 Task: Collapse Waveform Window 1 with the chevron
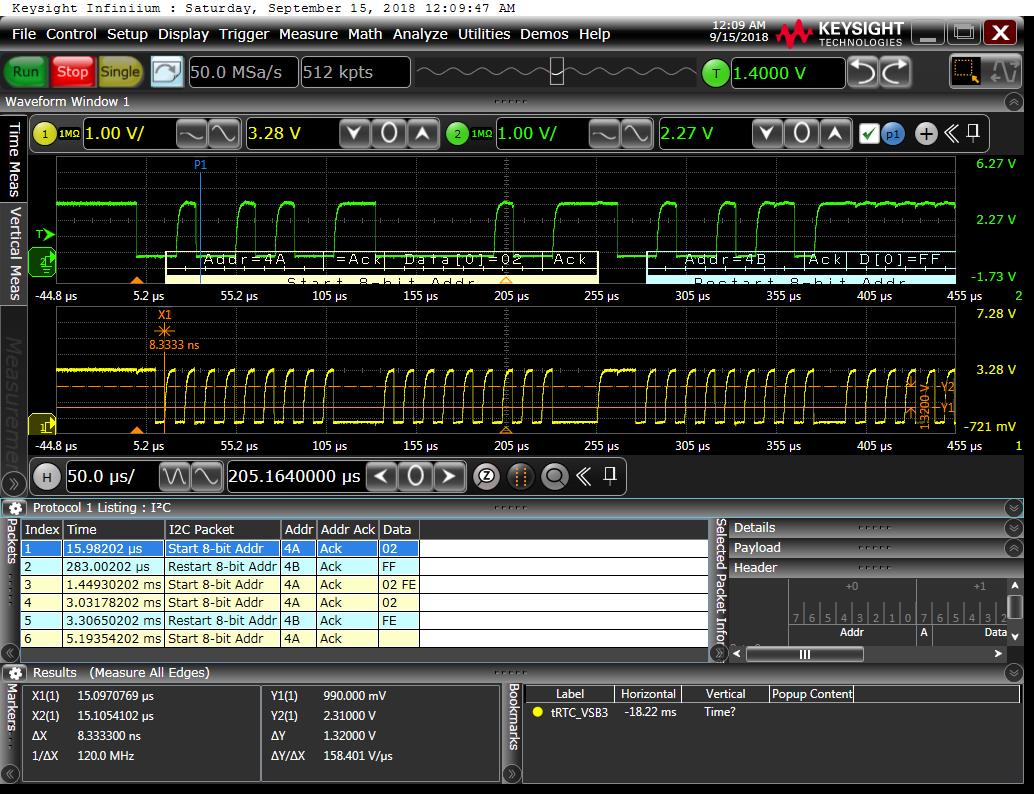pos(1014,102)
